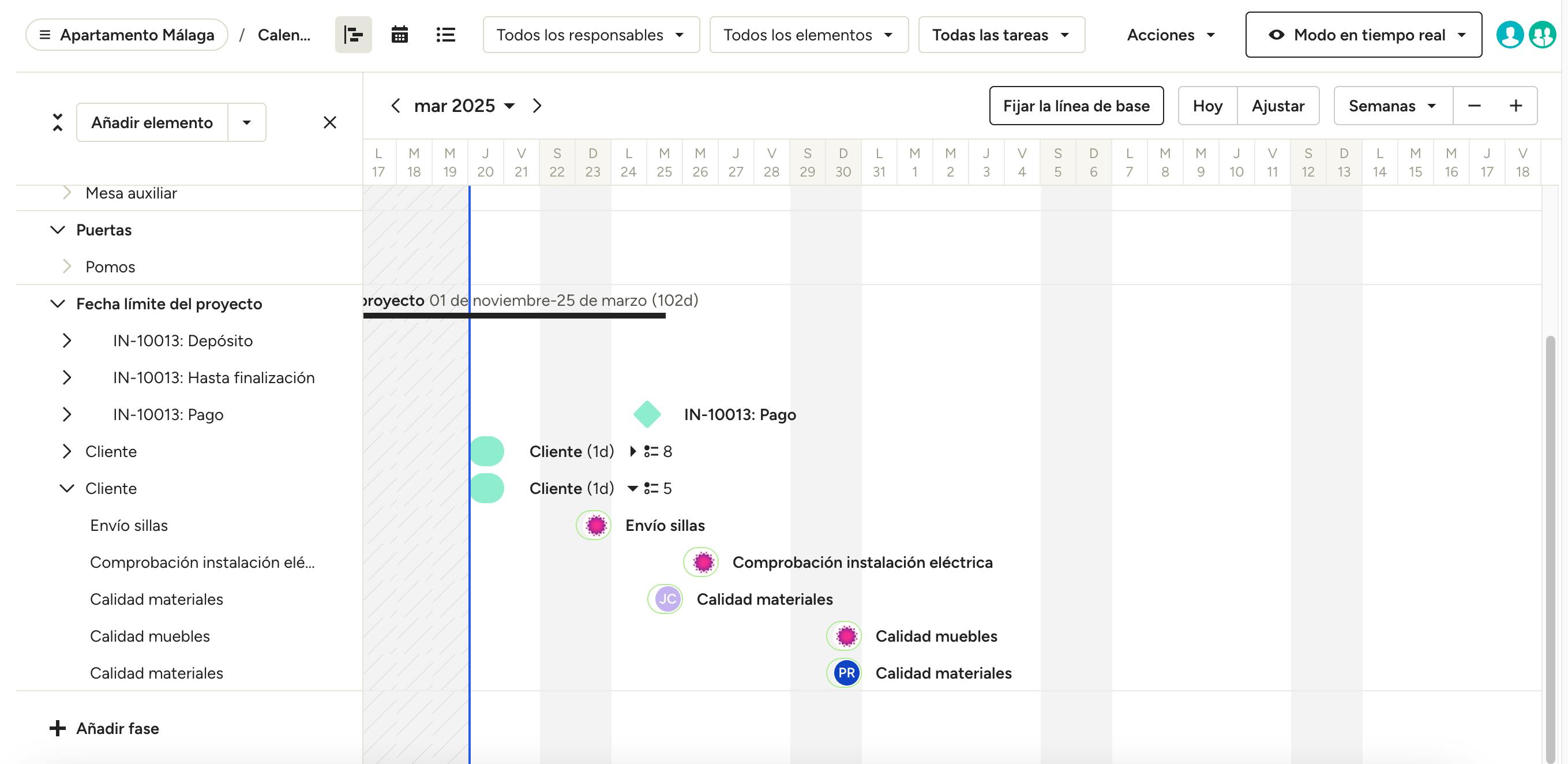
Task: Go to the next month arrow
Action: [537, 106]
